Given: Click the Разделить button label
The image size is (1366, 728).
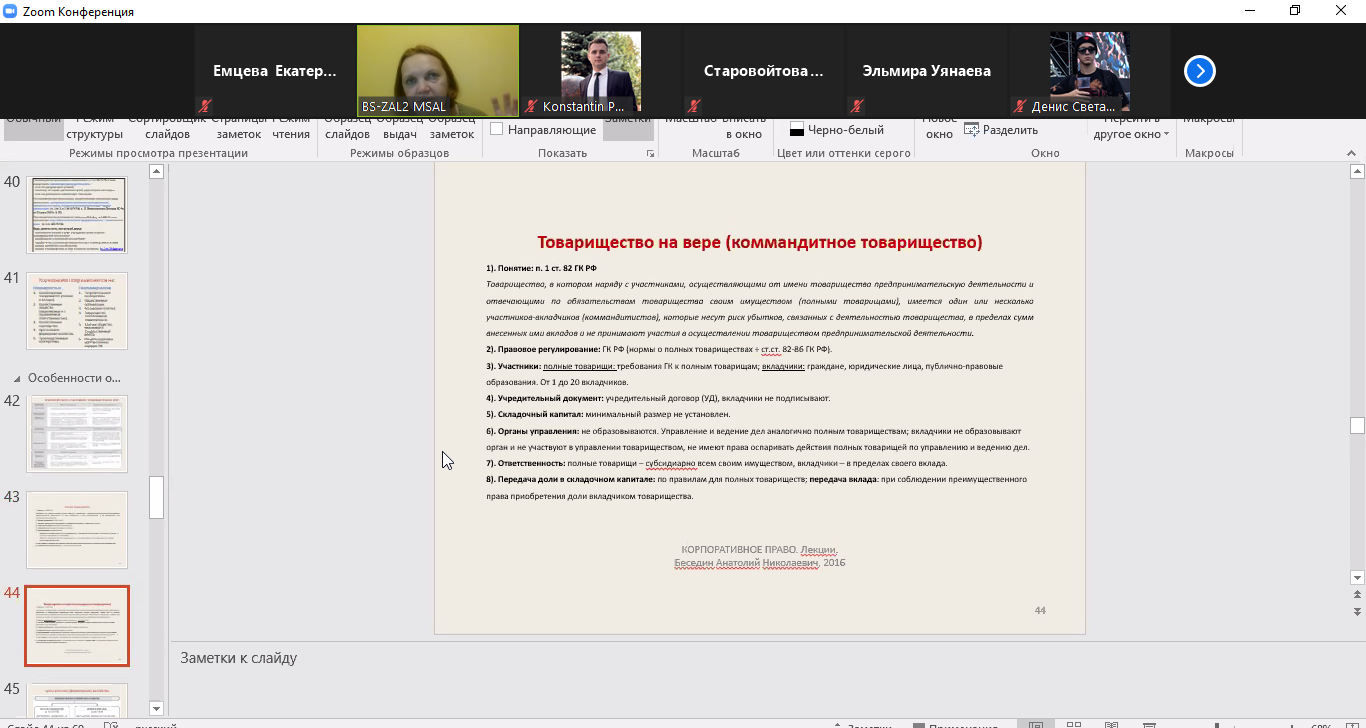Looking at the screenshot, I should coord(1010,130).
